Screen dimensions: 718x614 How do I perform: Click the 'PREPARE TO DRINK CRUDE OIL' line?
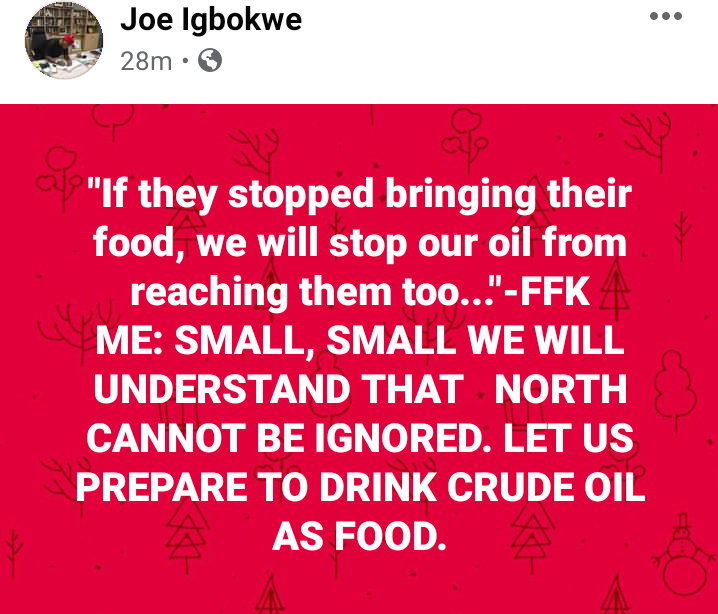pos(360,487)
